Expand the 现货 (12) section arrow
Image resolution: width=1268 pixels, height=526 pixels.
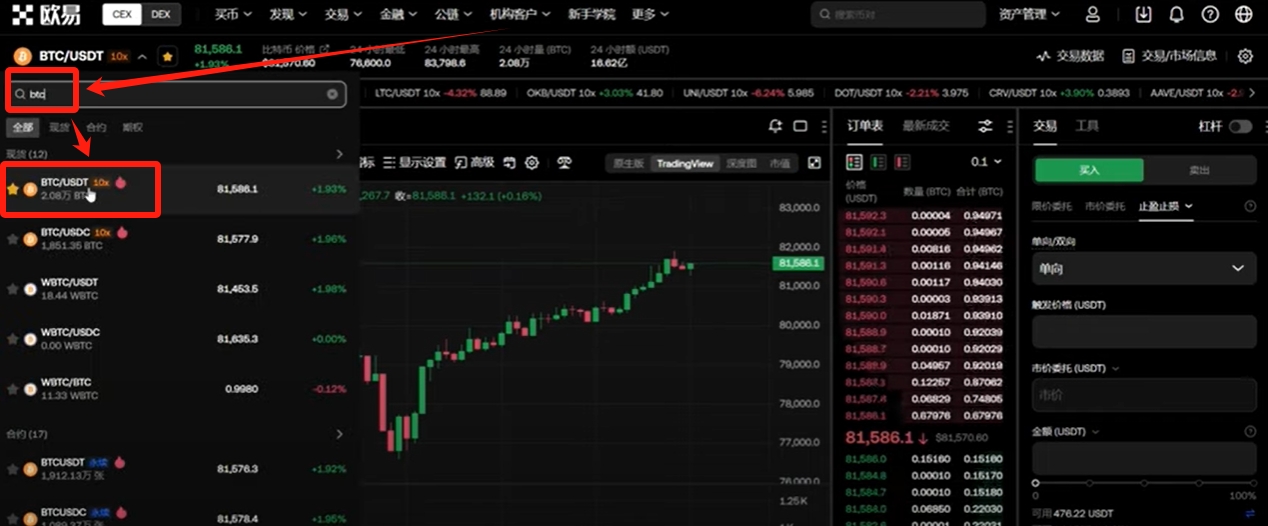click(339, 154)
